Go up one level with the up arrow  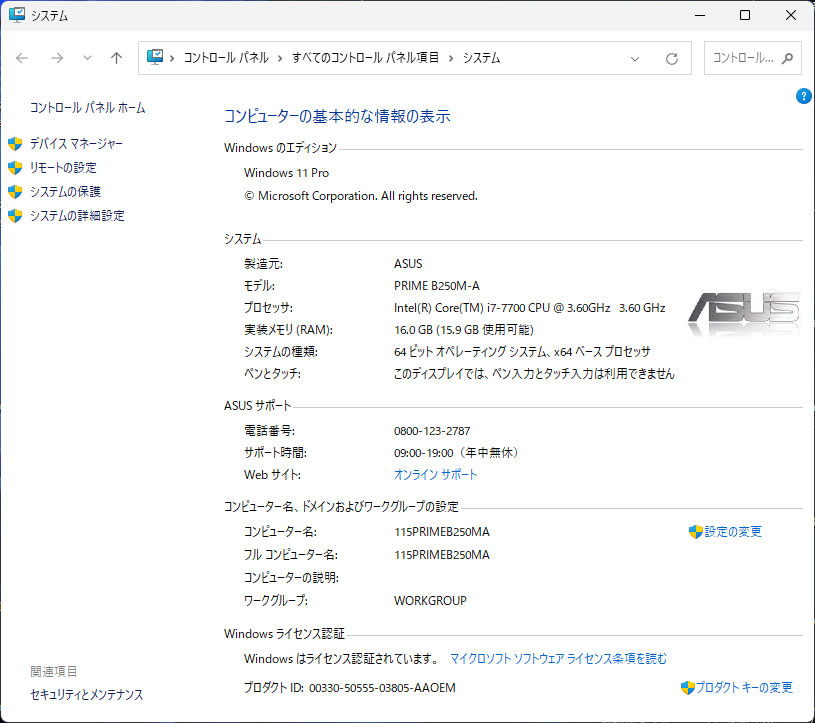click(x=116, y=58)
